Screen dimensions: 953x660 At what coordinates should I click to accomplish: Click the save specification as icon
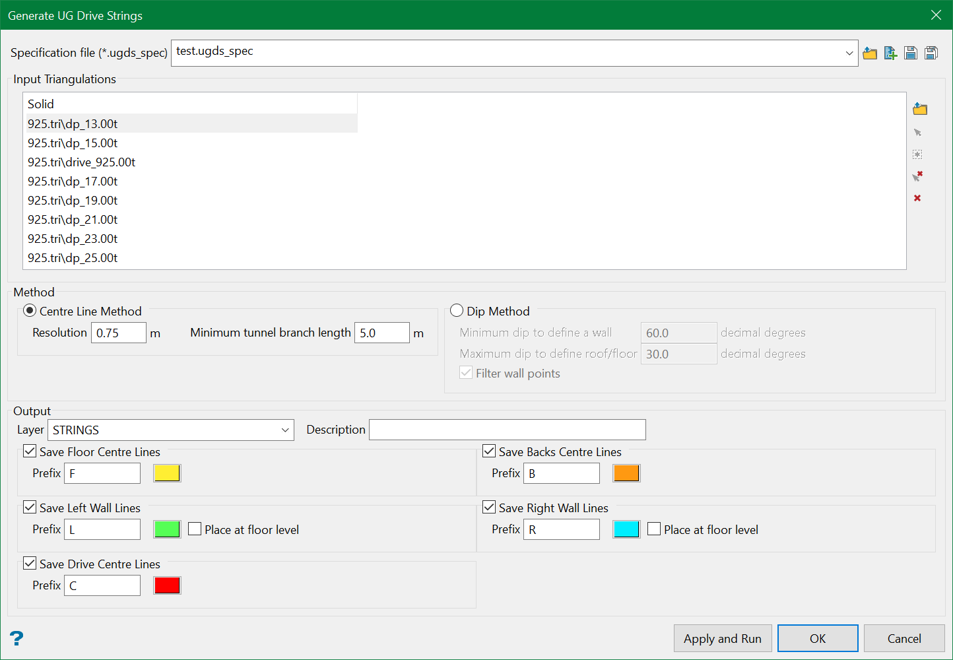(x=931, y=53)
